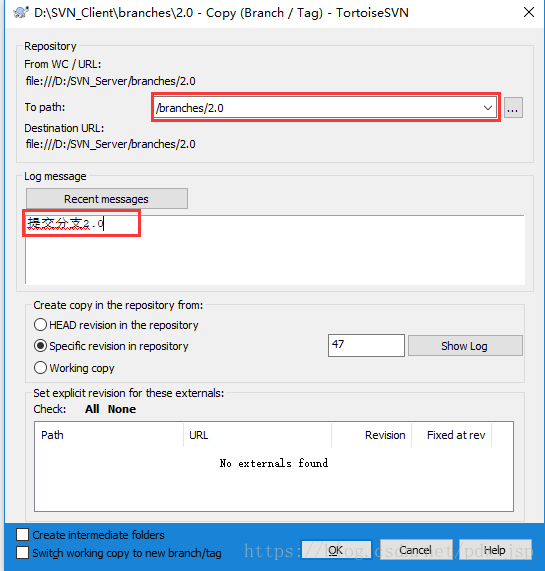The image size is (545, 571).
Task: Click the Destination URL file:///D:/SVN_Server/branches/2.0 text
Action: click(x=111, y=144)
